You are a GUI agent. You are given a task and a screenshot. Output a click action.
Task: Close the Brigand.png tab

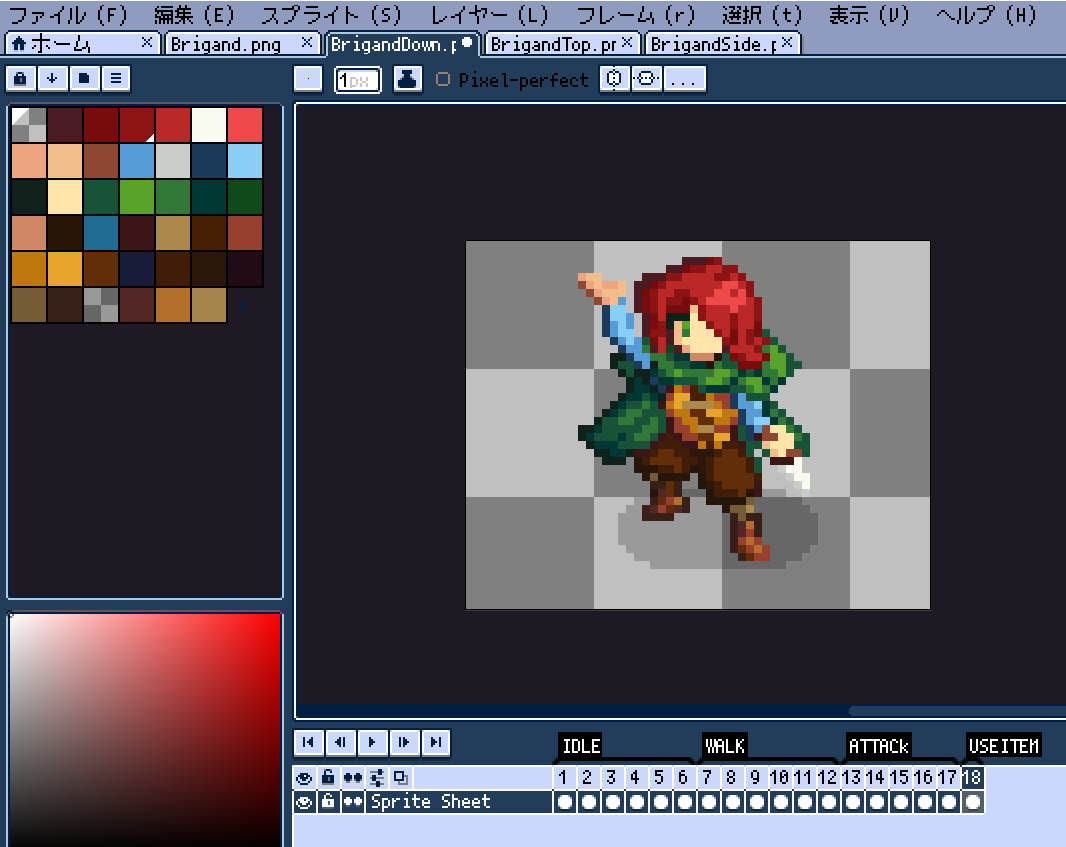307,42
